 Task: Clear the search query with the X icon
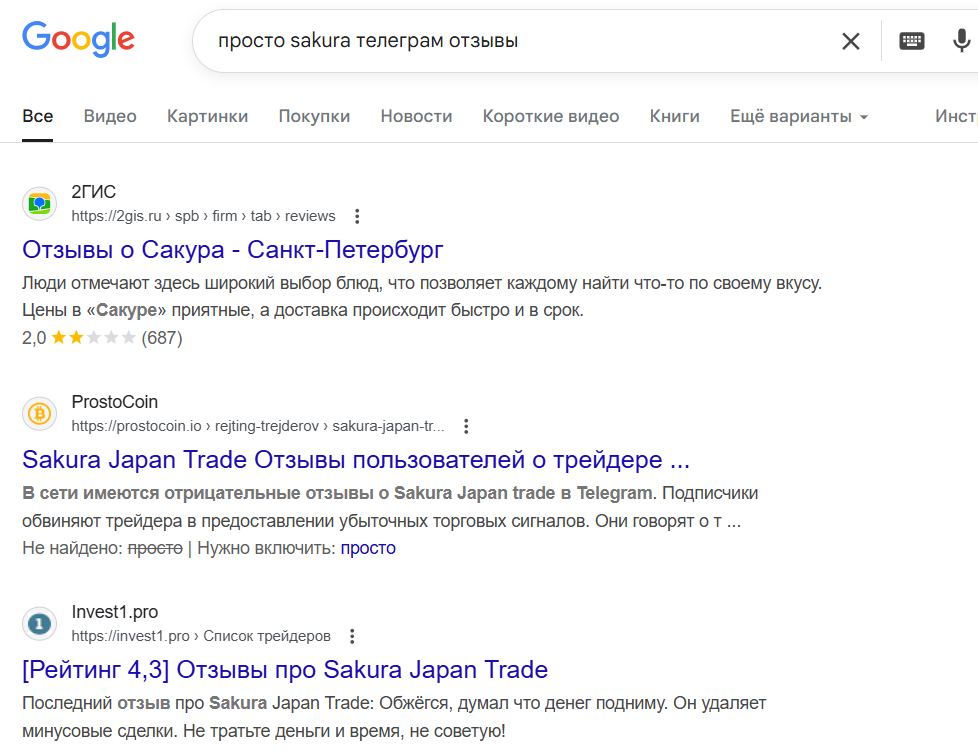(x=851, y=41)
